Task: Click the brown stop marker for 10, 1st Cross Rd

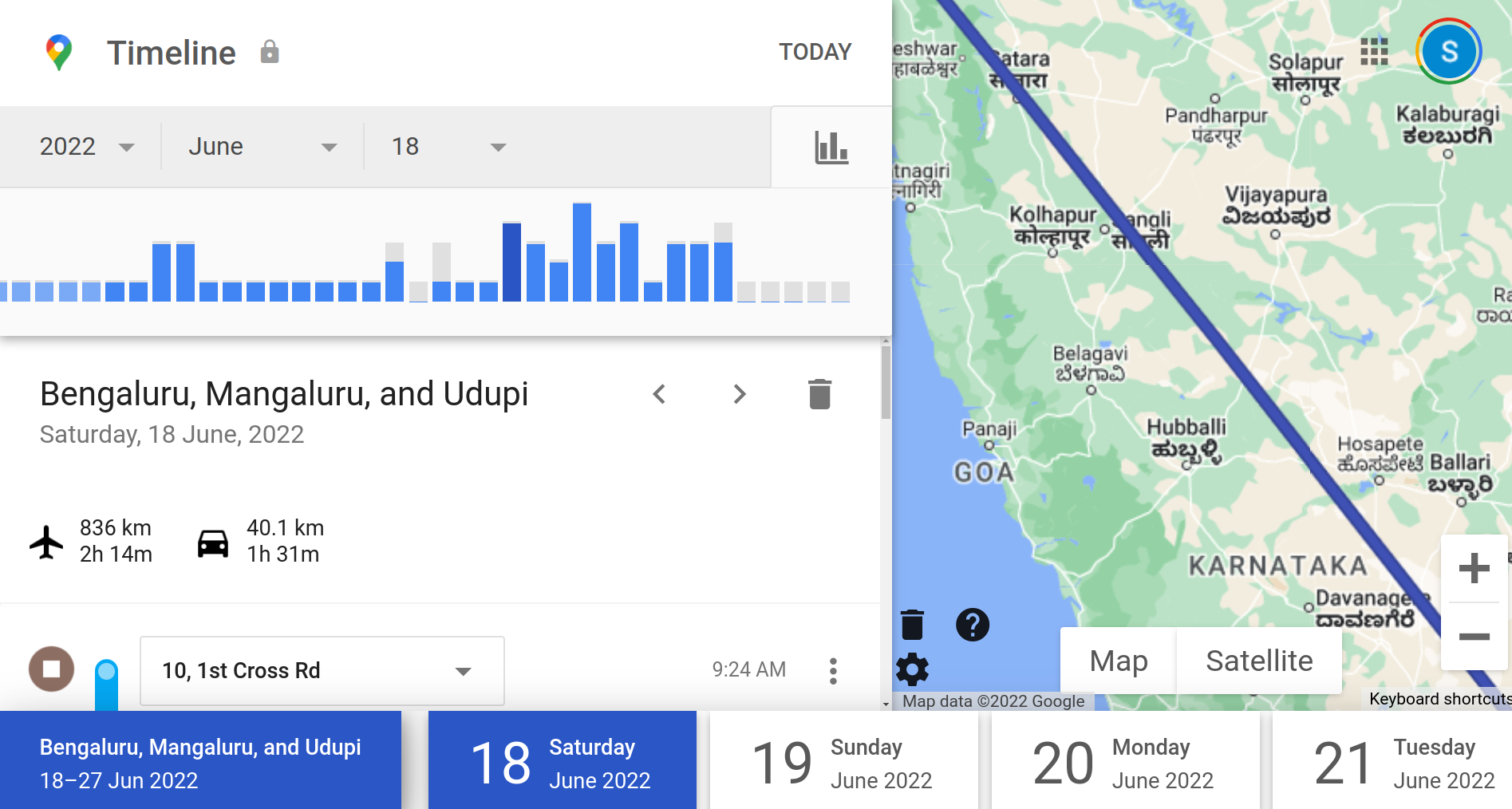Action: pos(52,669)
